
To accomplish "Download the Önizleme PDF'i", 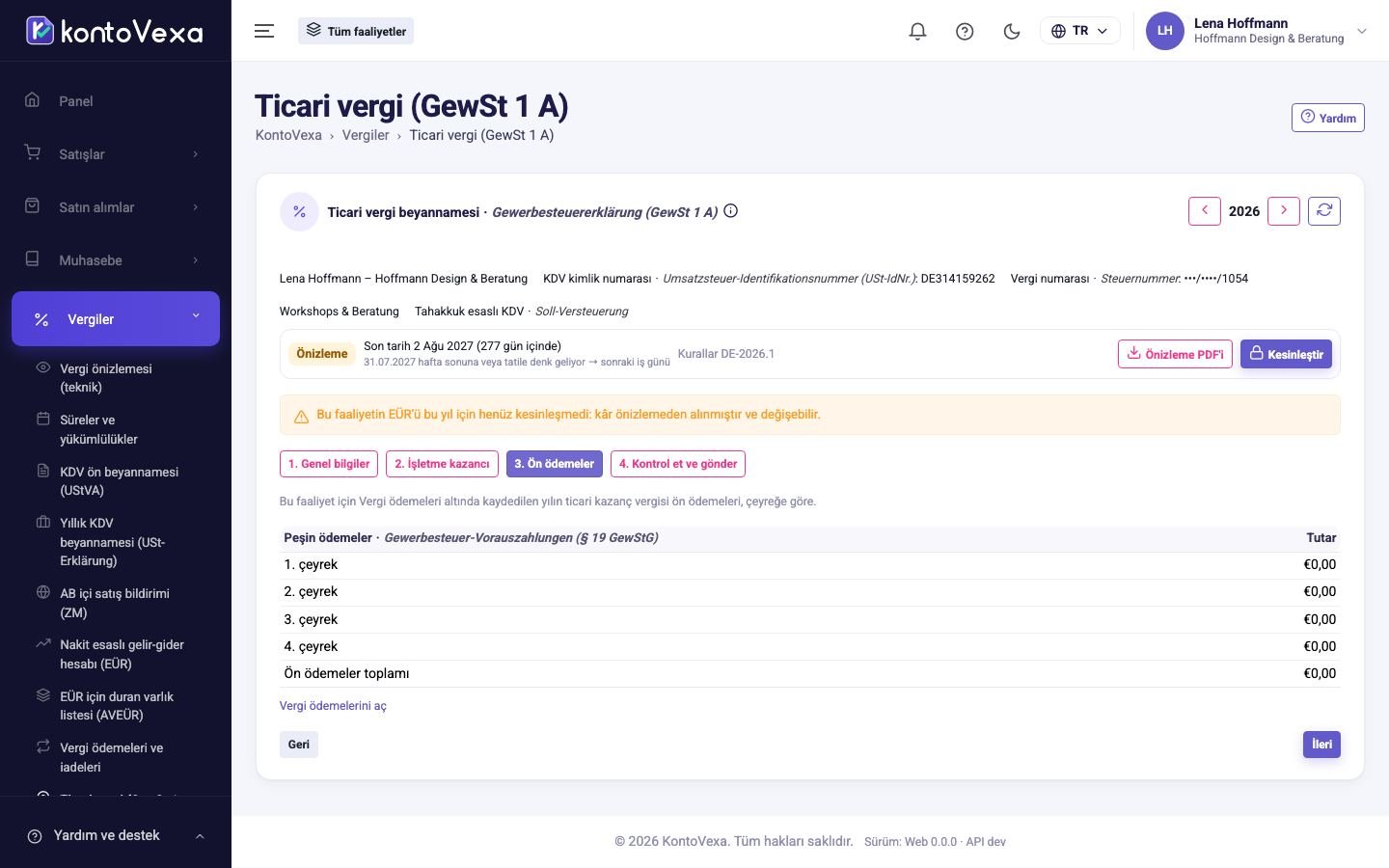I will point(1175,354).
